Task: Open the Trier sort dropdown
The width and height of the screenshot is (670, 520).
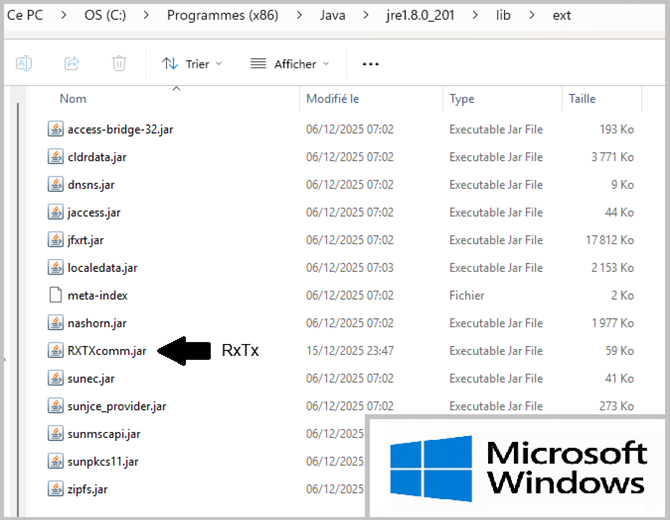Action: click(x=192, y=63)
